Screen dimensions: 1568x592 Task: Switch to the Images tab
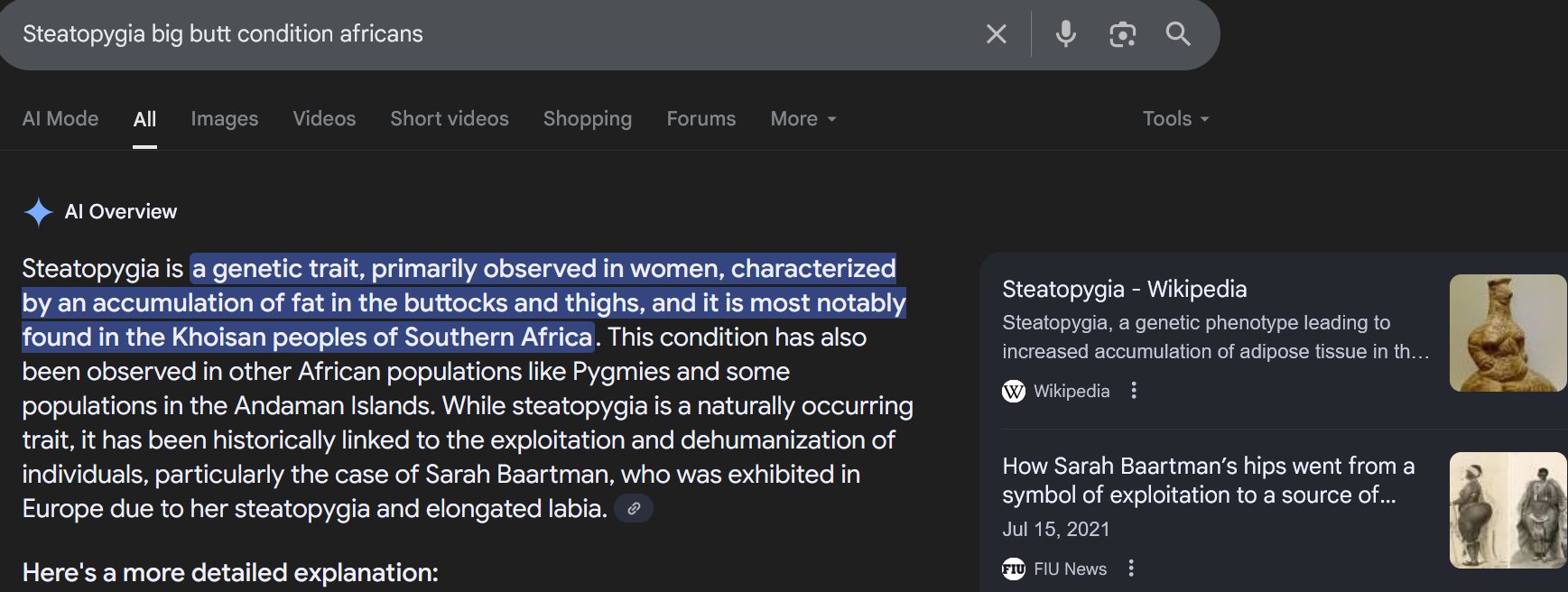point(225,119)
